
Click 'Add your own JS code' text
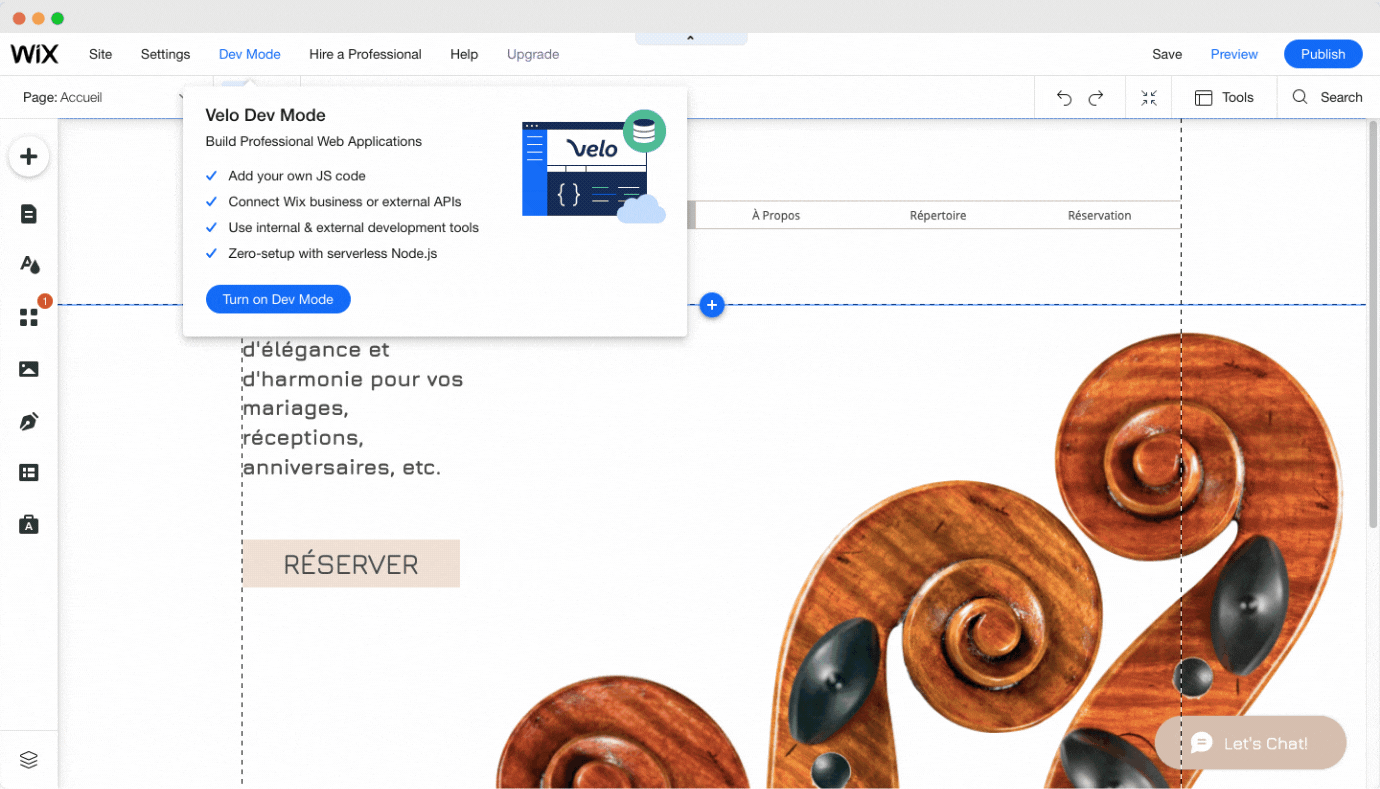[297, 176]
